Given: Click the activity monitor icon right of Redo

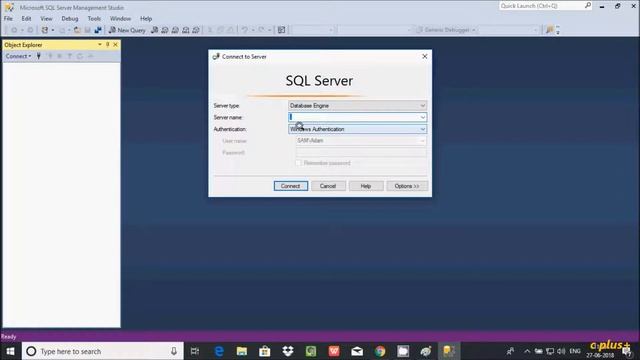Looking at the screenshot, I should (281, 30).
